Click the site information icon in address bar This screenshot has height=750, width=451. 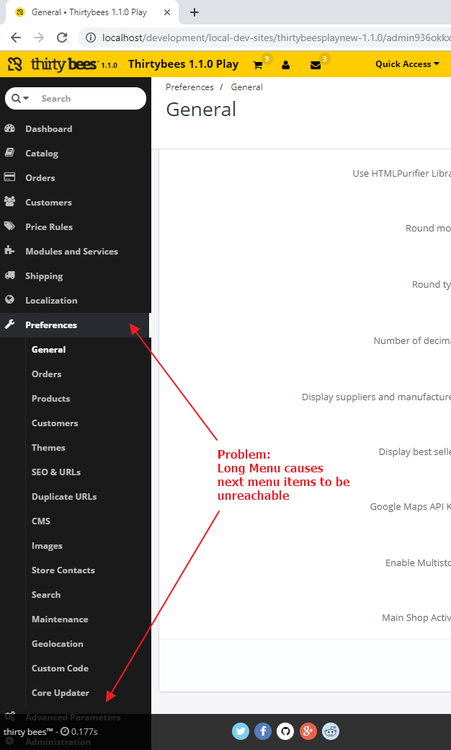point(90,37)
